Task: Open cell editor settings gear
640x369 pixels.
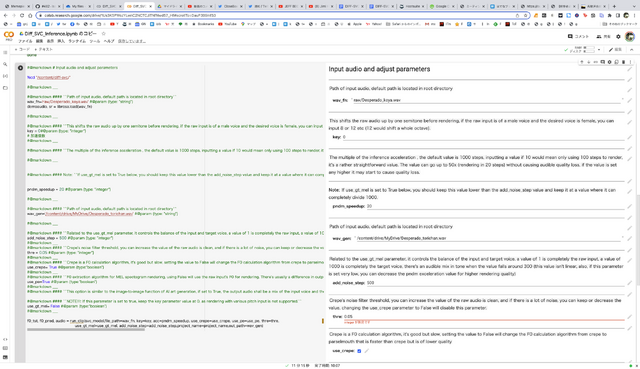Action: tap(609, 62)
